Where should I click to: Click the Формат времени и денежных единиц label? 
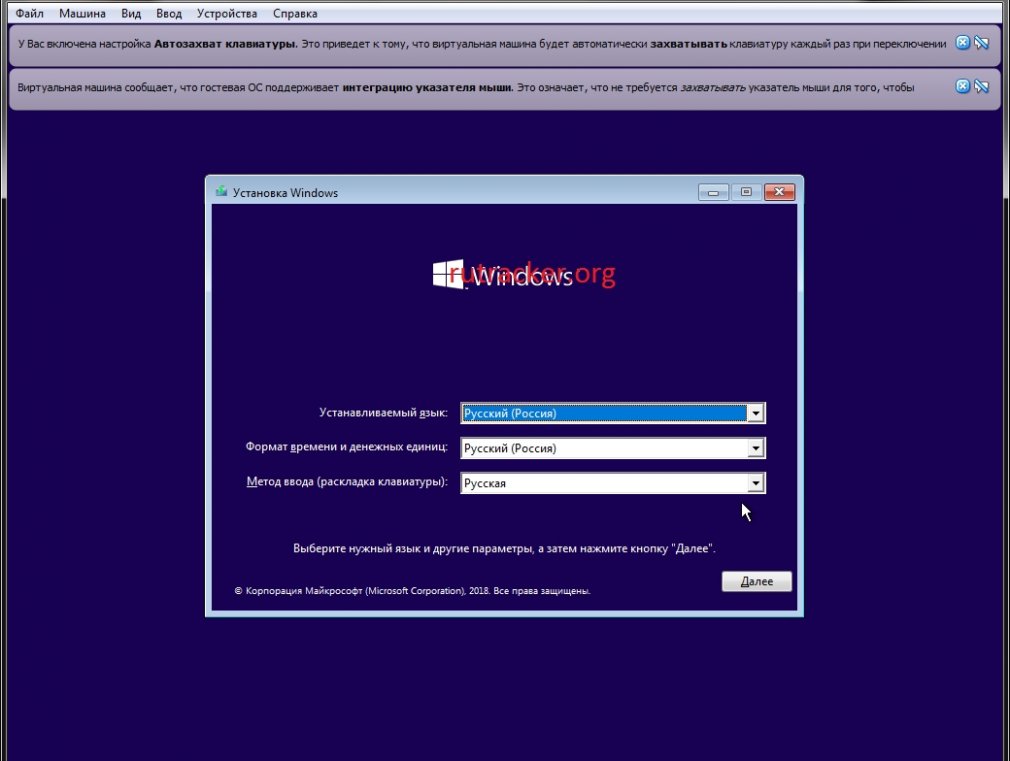click(347, 447)
